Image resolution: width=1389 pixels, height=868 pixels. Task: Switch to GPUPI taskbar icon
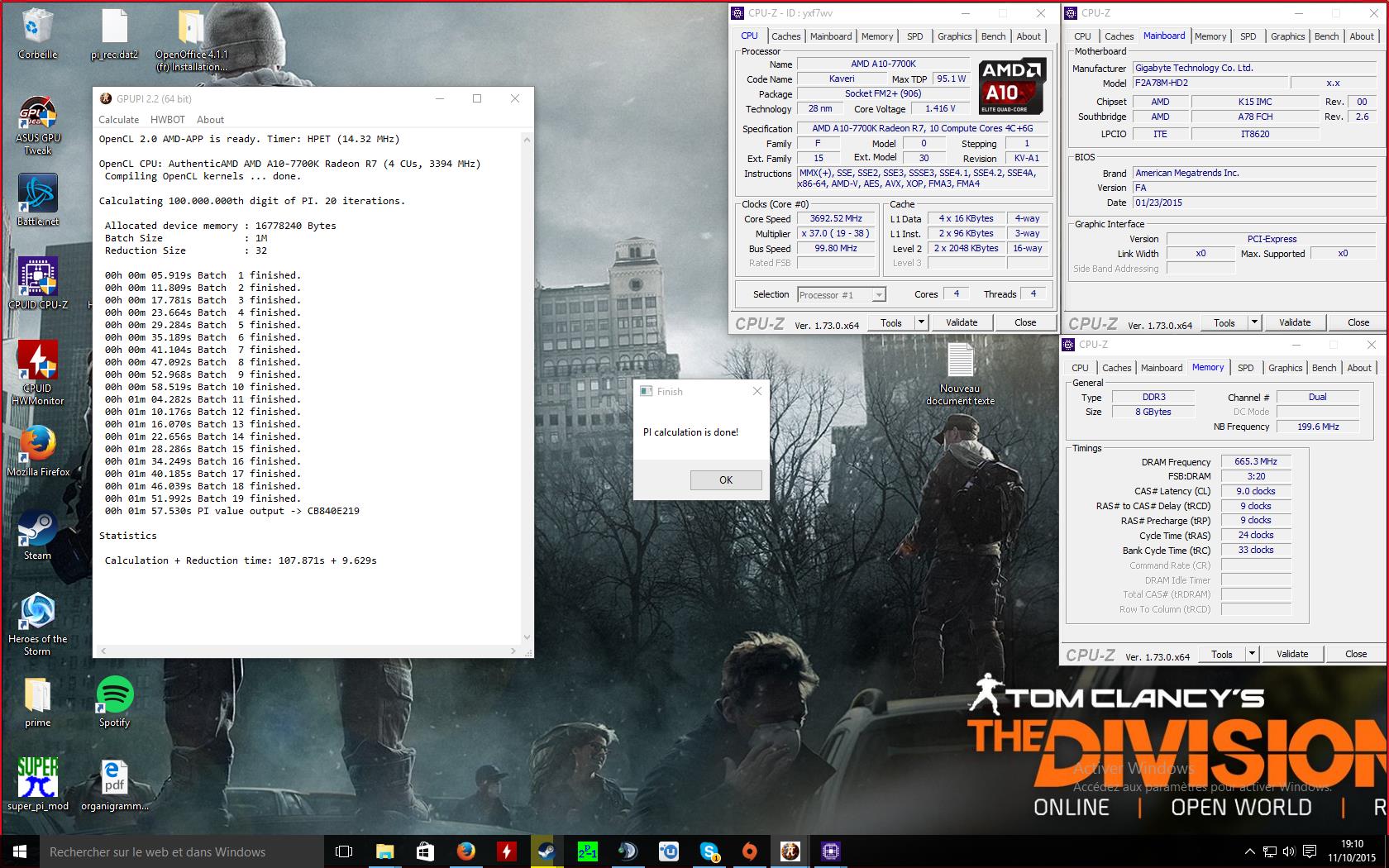click(790, 851)
